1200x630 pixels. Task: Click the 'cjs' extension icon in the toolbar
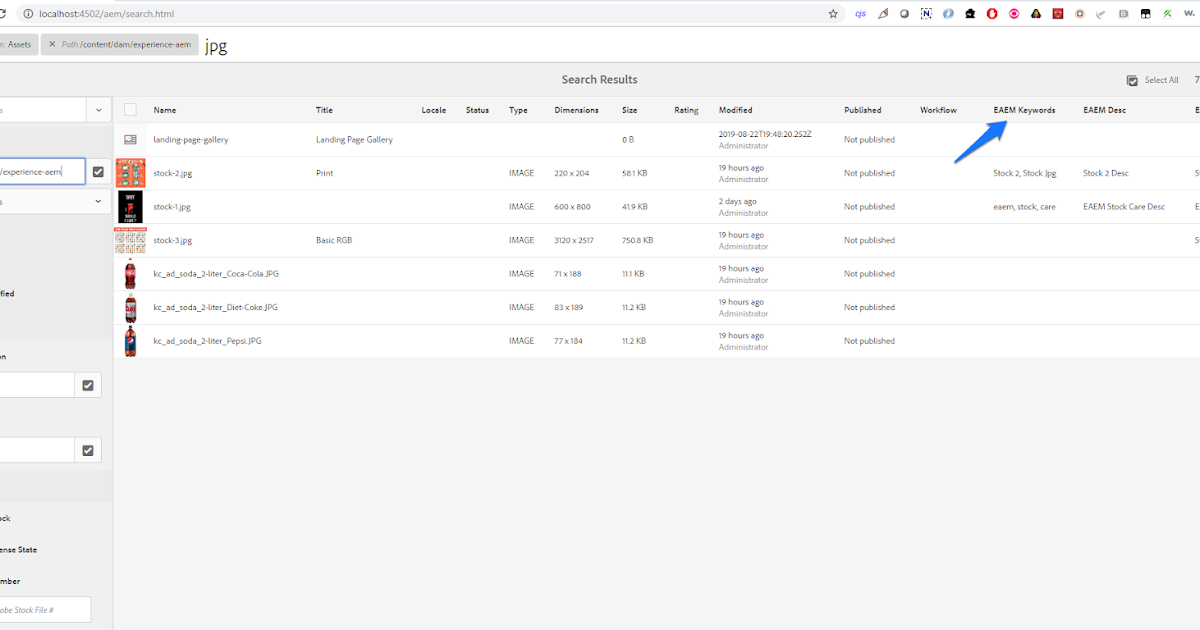click(860, 13)
